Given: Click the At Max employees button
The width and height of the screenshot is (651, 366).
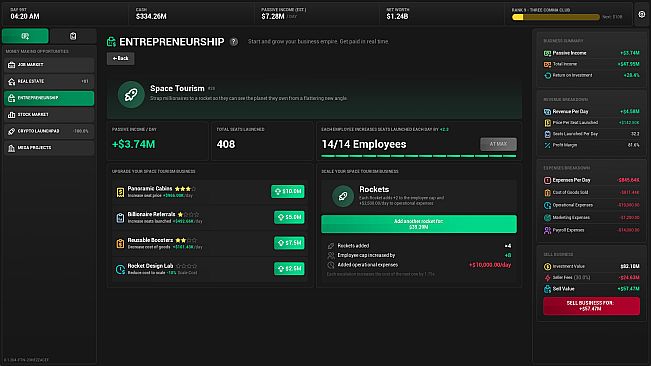Looking at the screenshot, I should [498, 144].
